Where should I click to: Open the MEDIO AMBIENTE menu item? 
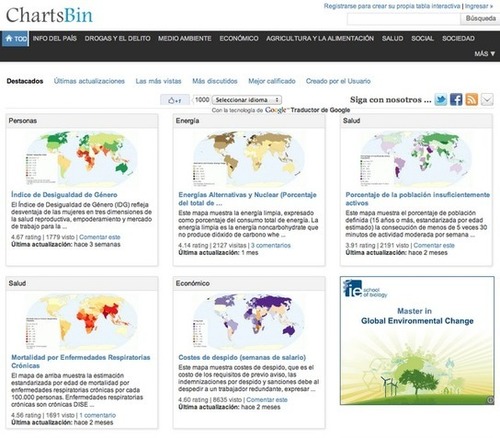point(185,38)
